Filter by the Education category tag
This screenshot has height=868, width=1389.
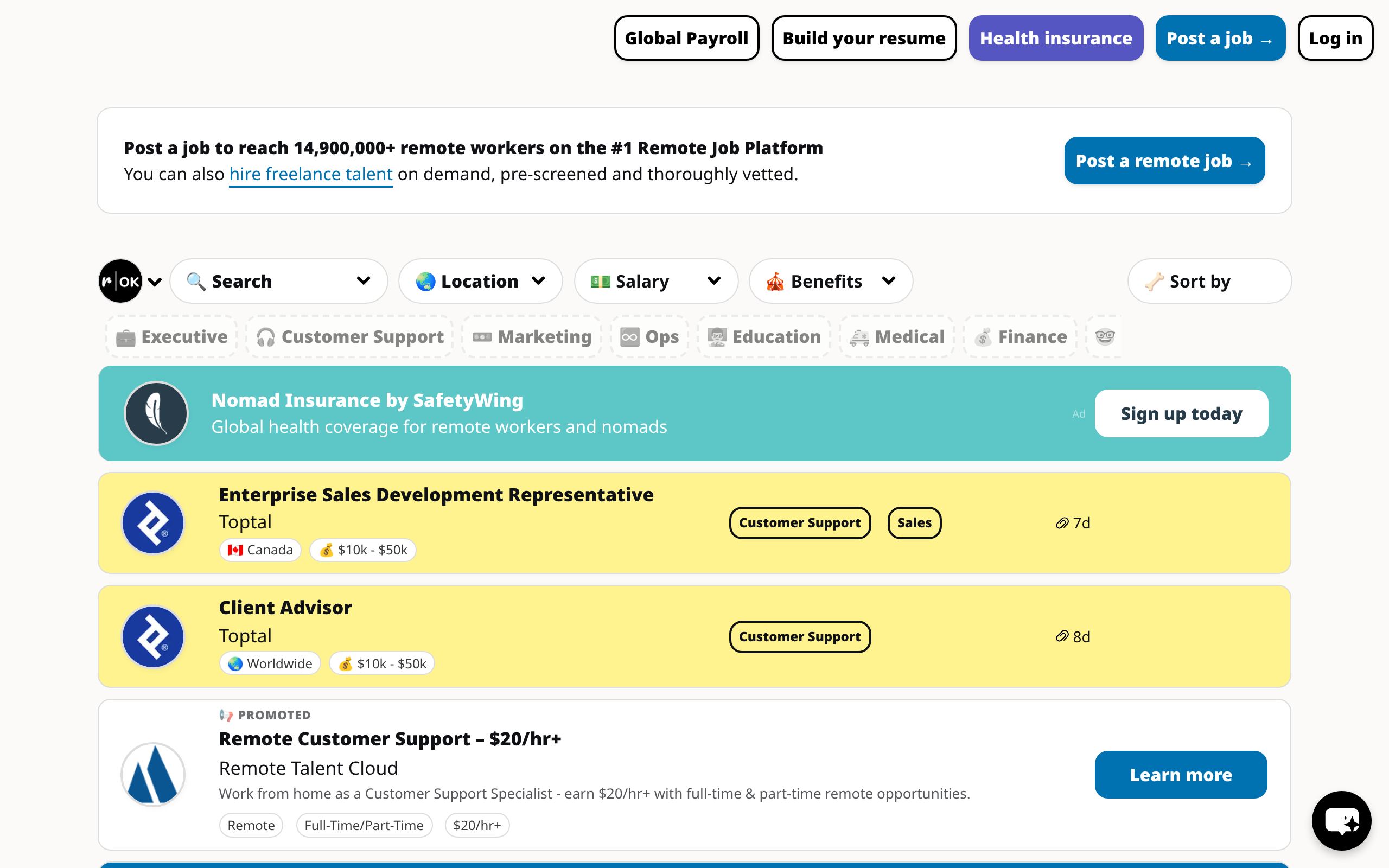click(764, 337)
